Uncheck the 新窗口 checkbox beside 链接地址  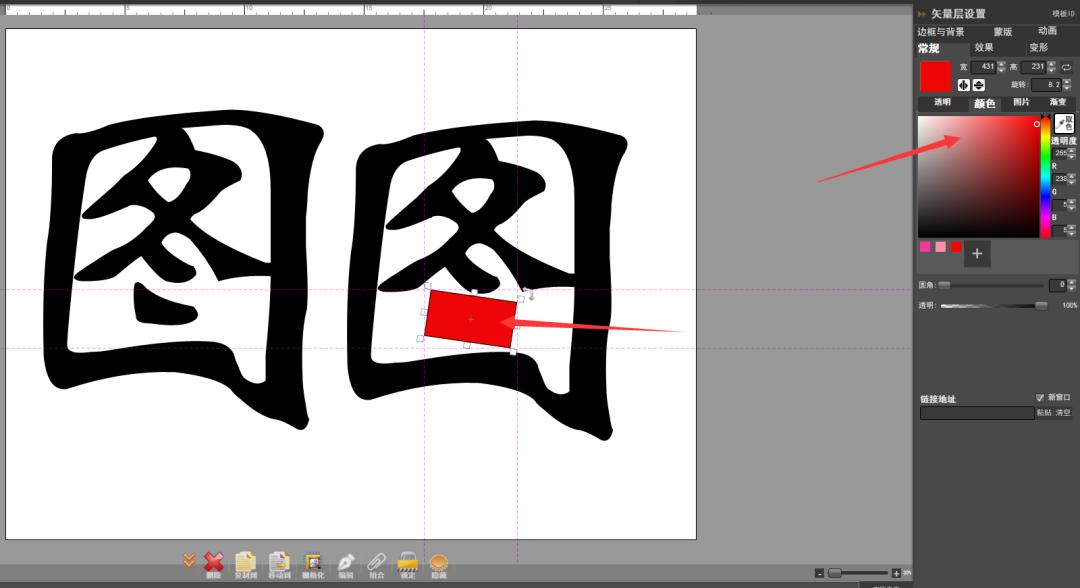point(1042,397)
